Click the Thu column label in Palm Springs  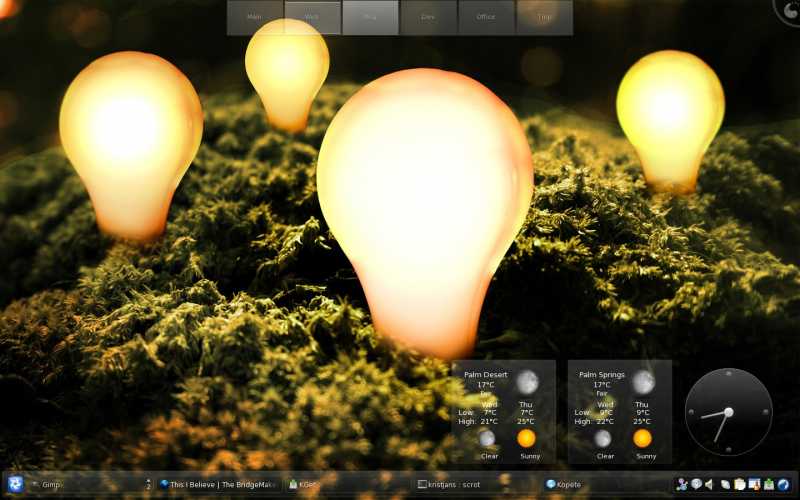coord(642,404)
